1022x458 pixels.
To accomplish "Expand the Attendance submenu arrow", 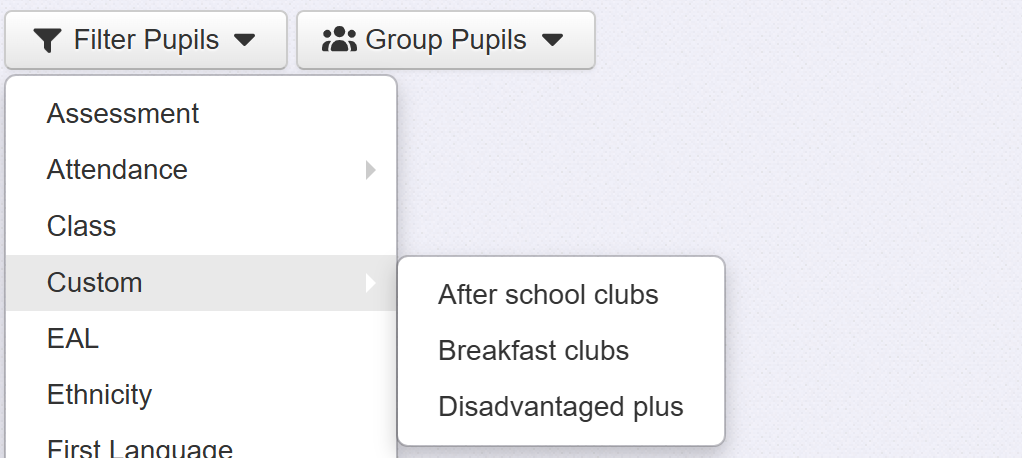I will (x=370, y=170).
